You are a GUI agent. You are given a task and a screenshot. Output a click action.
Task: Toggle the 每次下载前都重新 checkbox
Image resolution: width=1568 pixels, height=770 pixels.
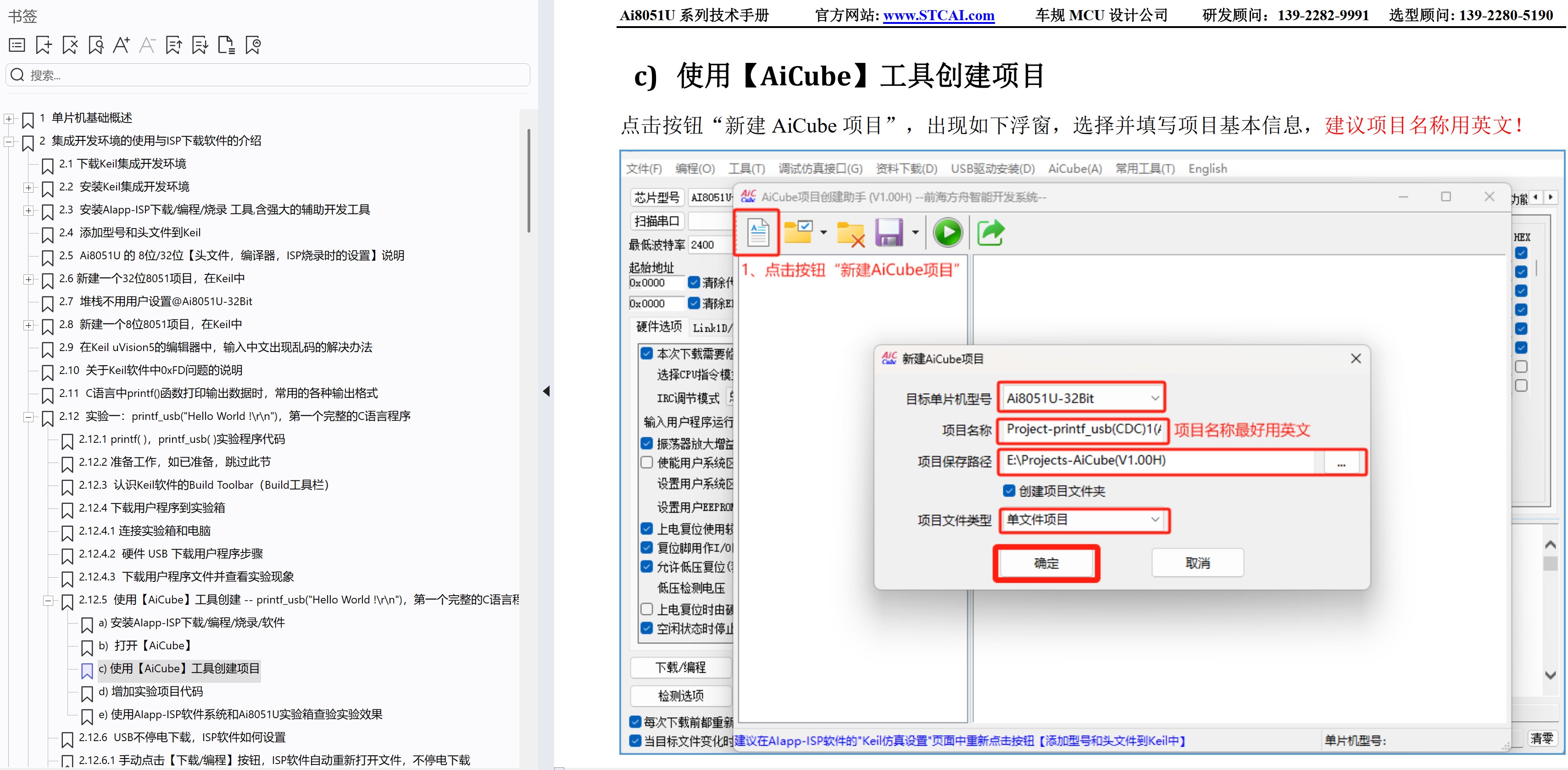pos(635,722)
